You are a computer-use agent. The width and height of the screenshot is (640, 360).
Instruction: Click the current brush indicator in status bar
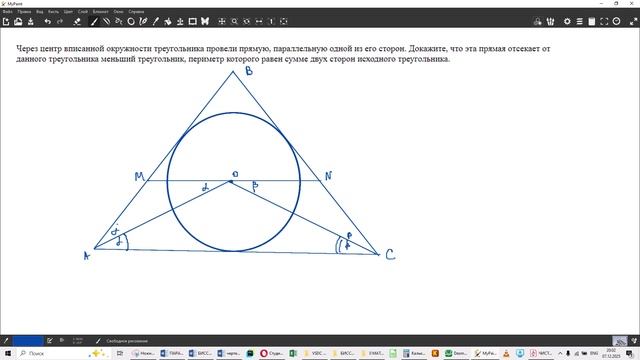(98, 341)
